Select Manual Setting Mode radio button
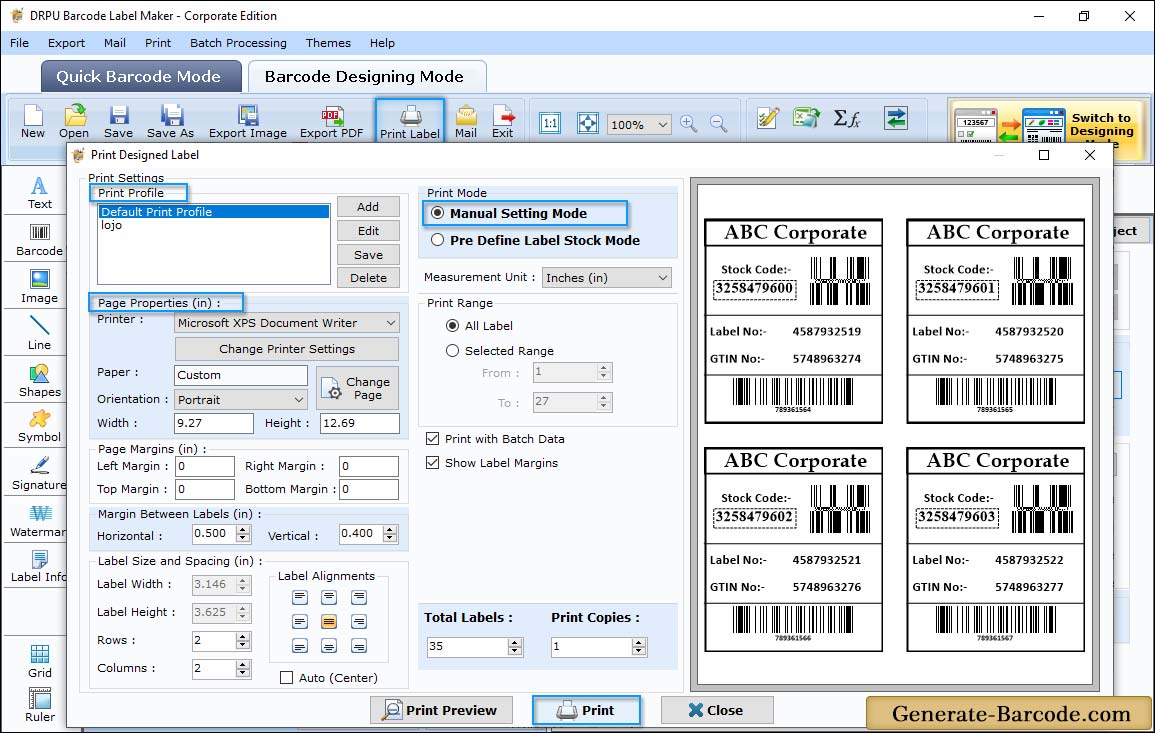 (438, 213)
